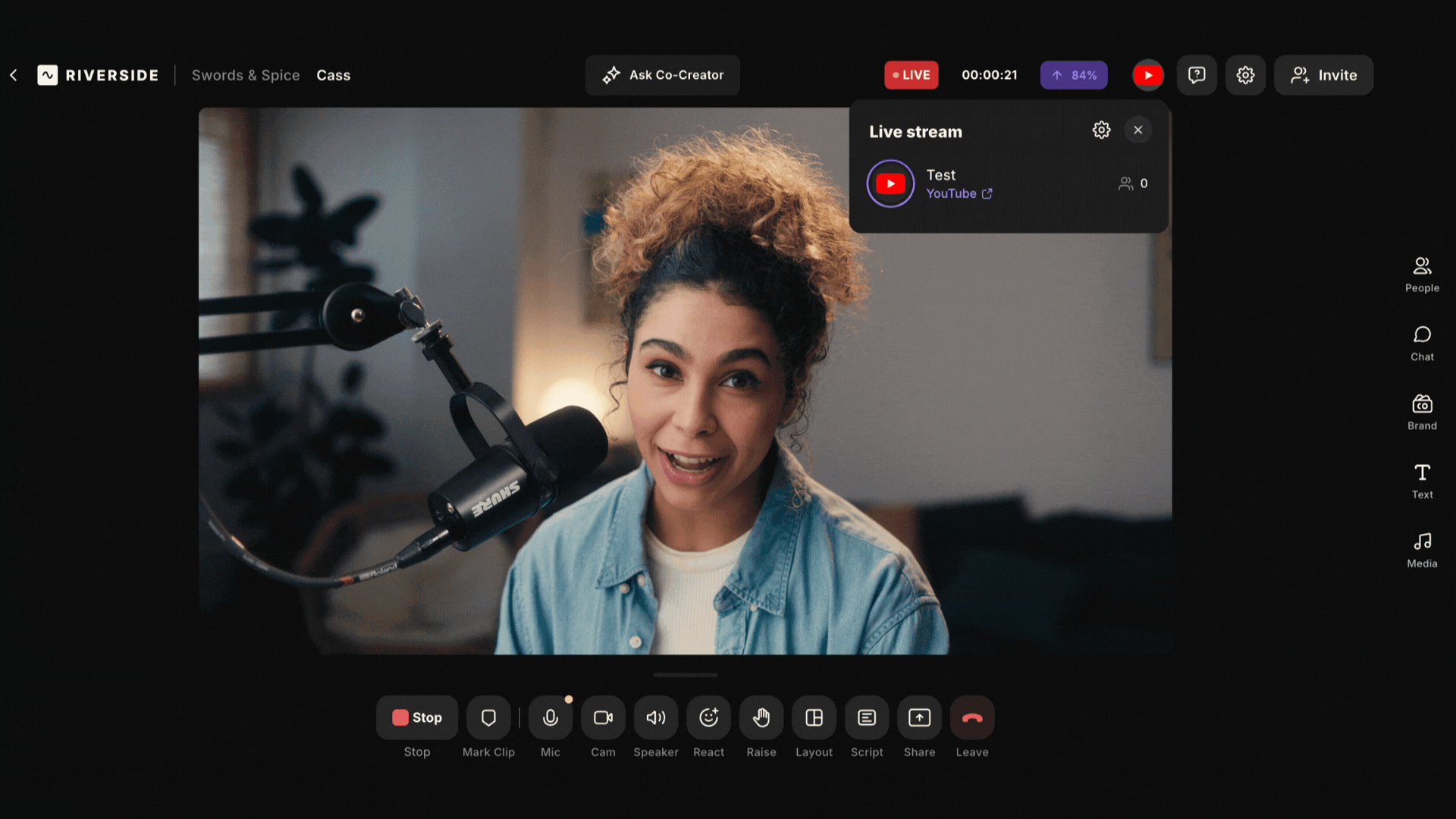The image size is (1456, 819).
Task: Raise hand using the hand icon
Action: [x=761, y=717]
